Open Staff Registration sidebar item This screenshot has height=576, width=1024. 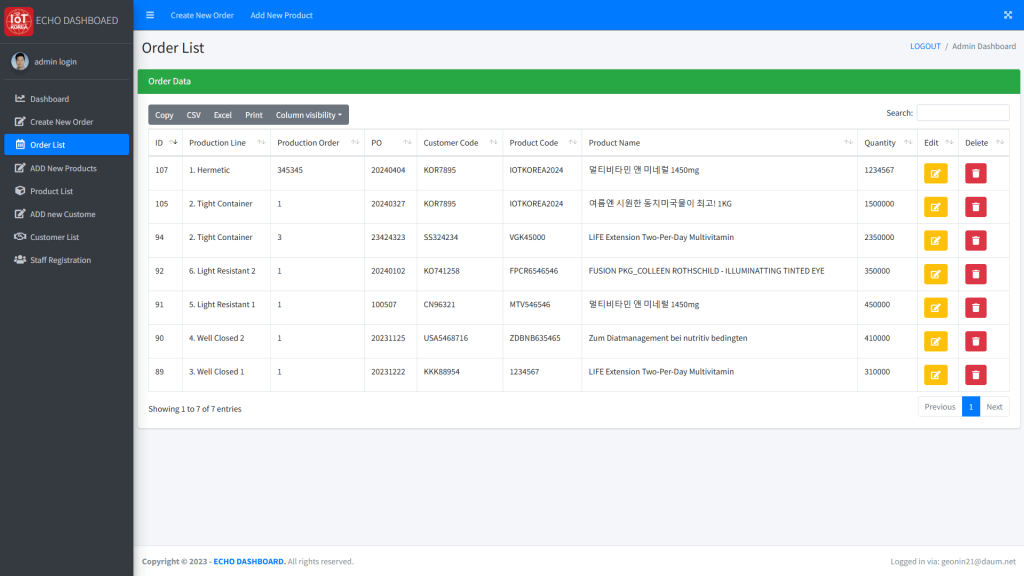pyautogui.click(x=60, y=260)
